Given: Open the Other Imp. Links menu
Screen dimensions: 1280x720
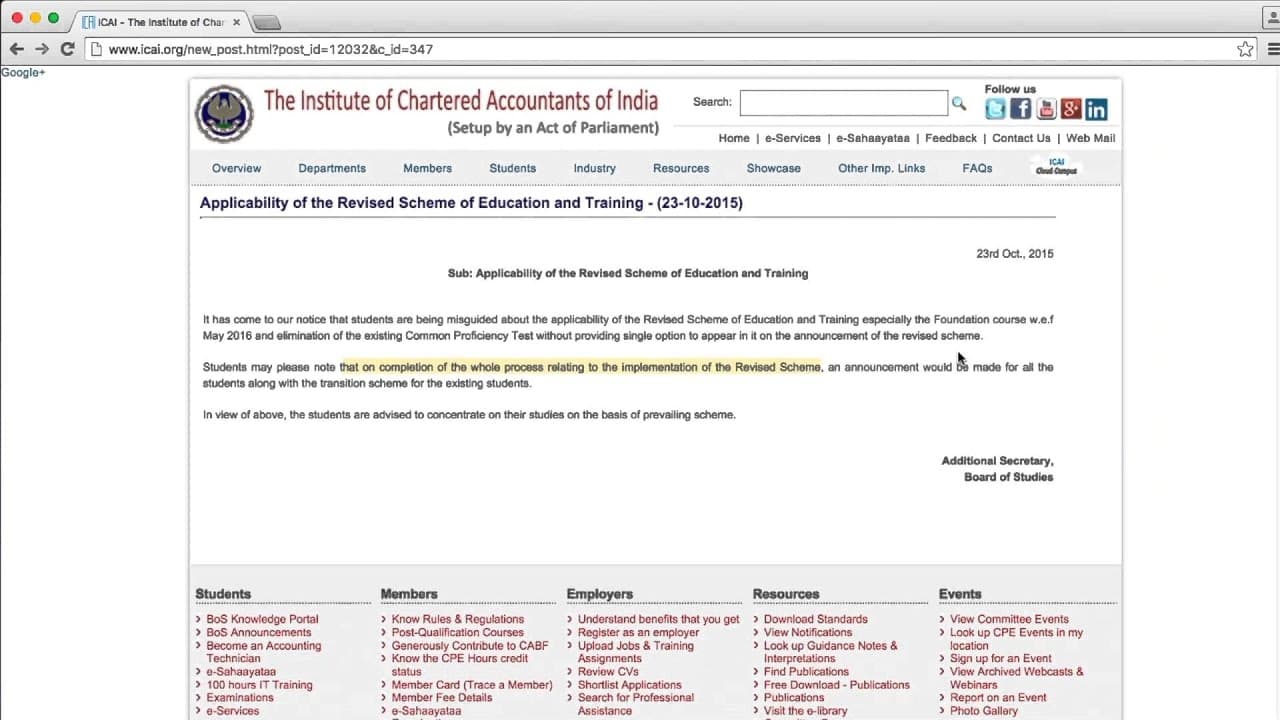Looking at the screenshot, I should point(881,168).
